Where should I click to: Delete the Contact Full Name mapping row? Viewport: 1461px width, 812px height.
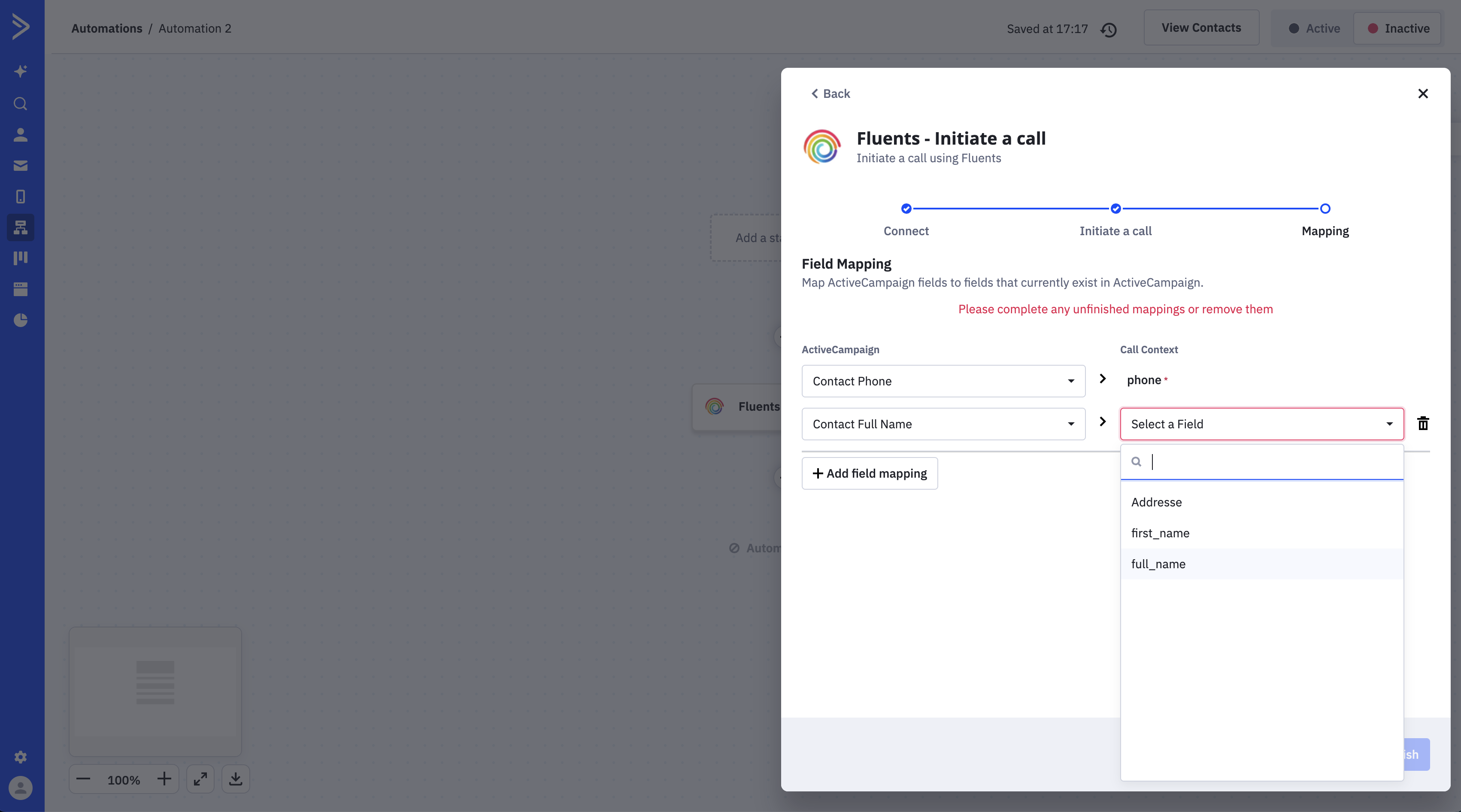tap(1422, 424)
